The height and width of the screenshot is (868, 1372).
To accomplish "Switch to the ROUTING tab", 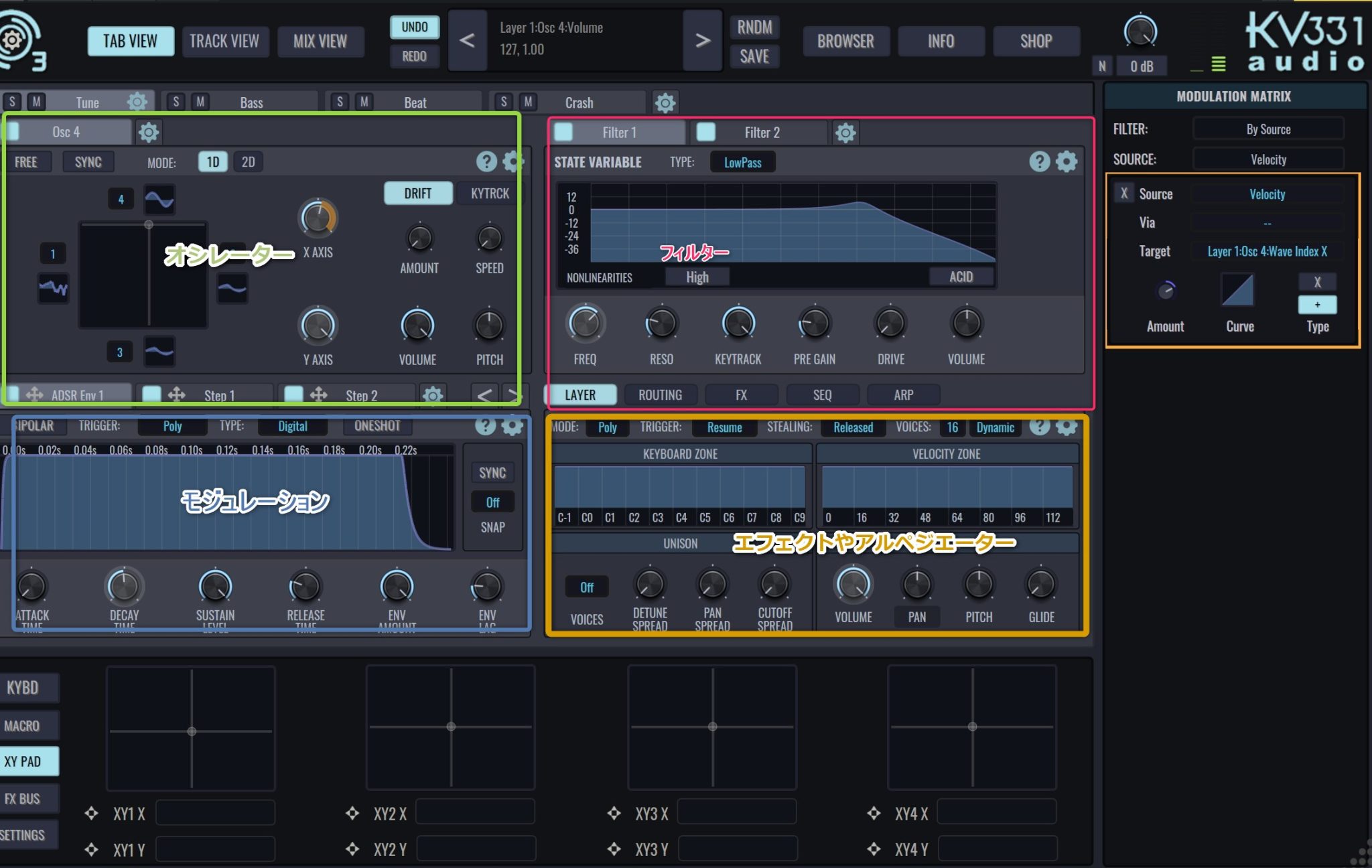I will click(x=660, y=394).
